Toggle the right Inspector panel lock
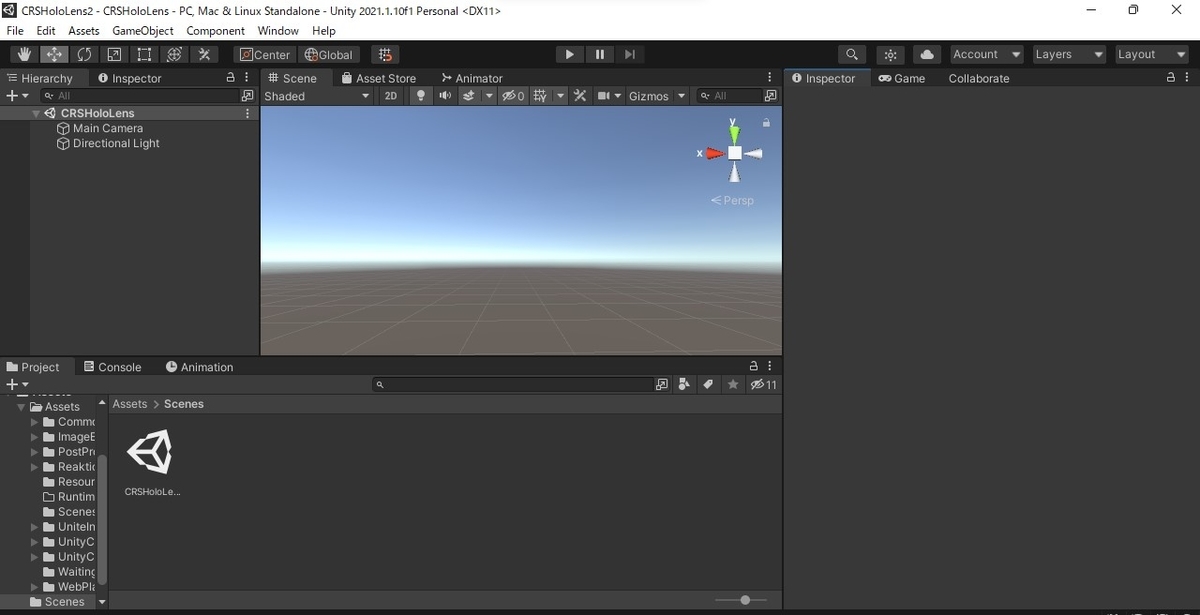1200x615 pixels. [x=1172, y=78]
